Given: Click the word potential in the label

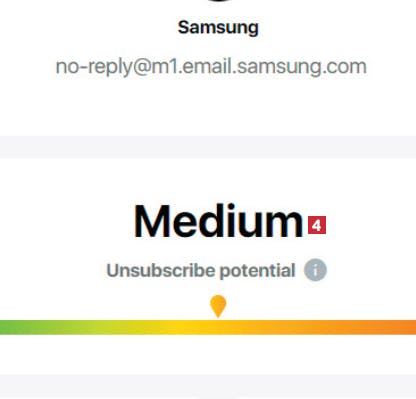Looking at the screenshot, I should 257,270.
